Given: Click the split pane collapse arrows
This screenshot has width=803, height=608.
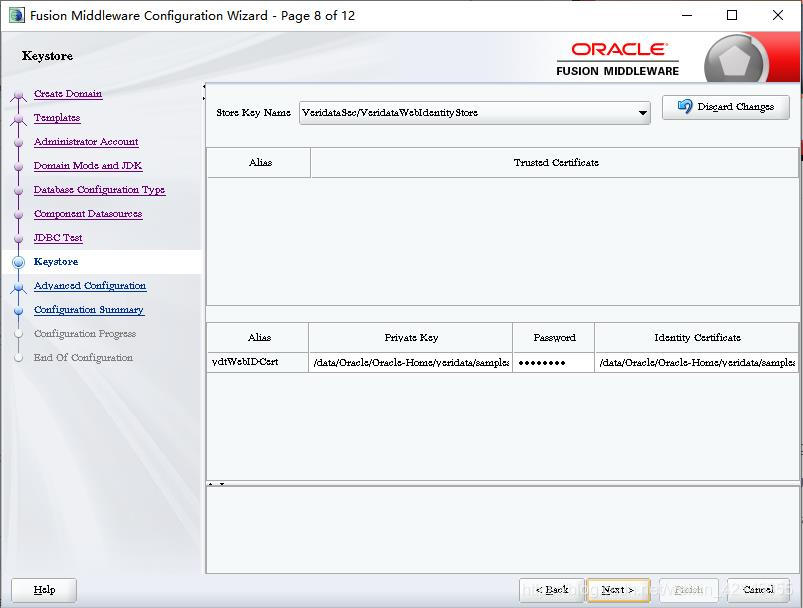Looking at the screenshot, I should 216,484.
